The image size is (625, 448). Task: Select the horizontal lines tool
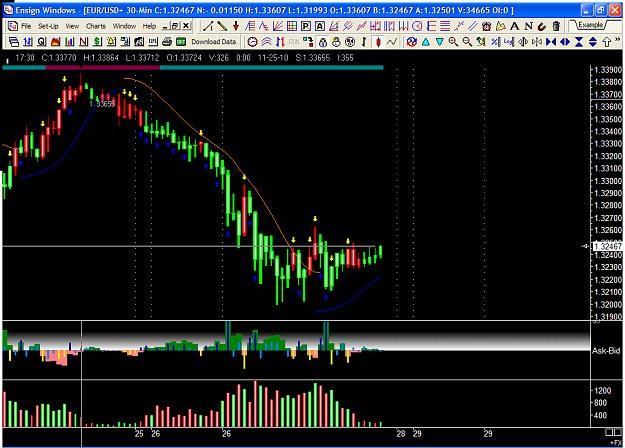tap(445, 26)
